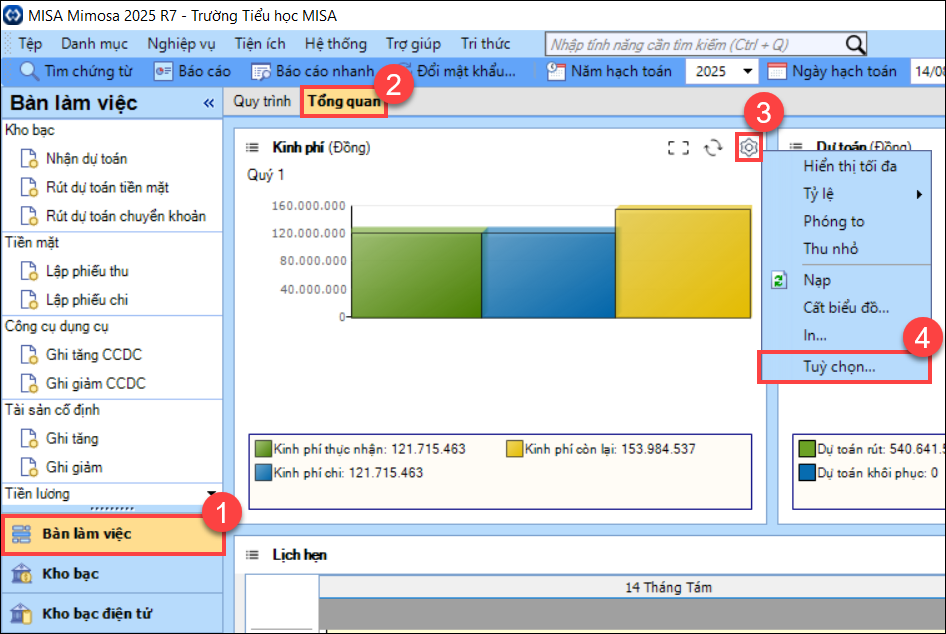Viewport: 946px width, 634px height.
Task: Open Ghi giảm under Tài sản cố định
Action: click(x=62, y=468)
